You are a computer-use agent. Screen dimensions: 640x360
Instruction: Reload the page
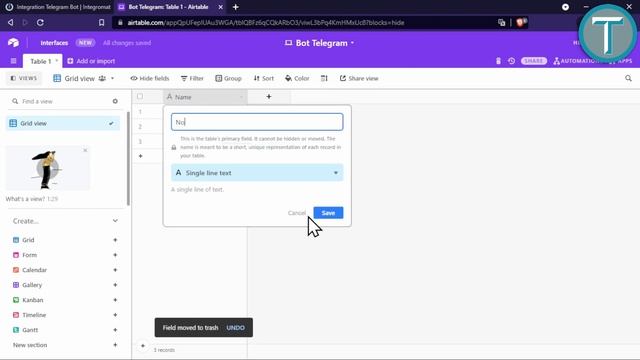[40, 22]
